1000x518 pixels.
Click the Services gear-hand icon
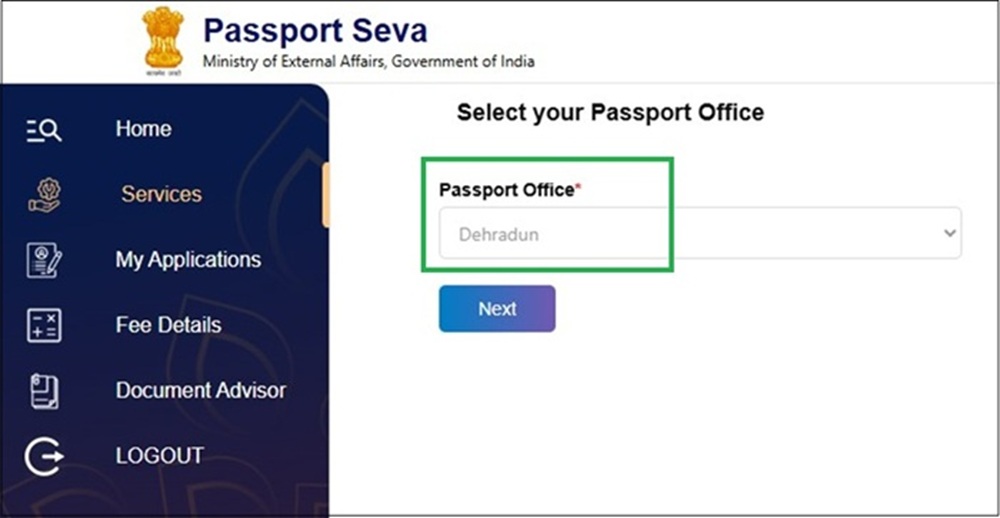(44, 195)
